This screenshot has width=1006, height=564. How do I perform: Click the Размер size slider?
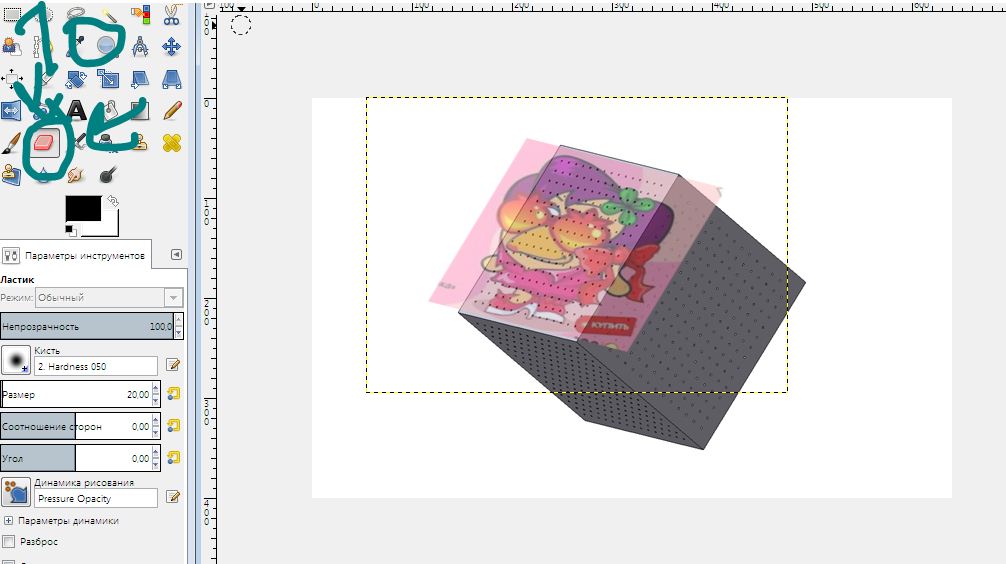pos(76,394)
